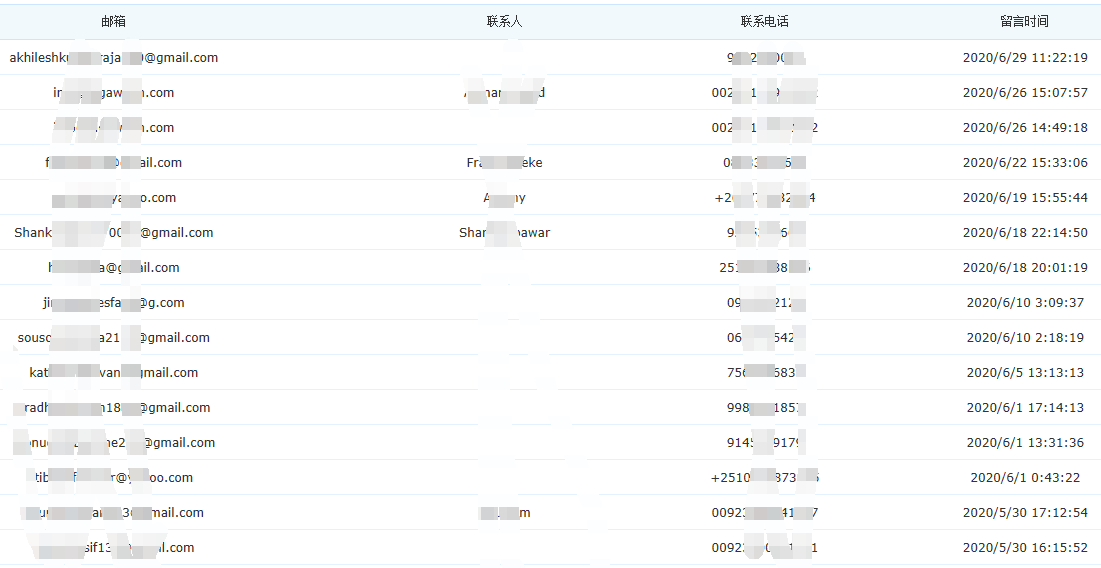This screenshot has height=568, width=1101.
Task: Select the phone number in the 2020/5/30 17:12:54 row
Action: point(764,513)
